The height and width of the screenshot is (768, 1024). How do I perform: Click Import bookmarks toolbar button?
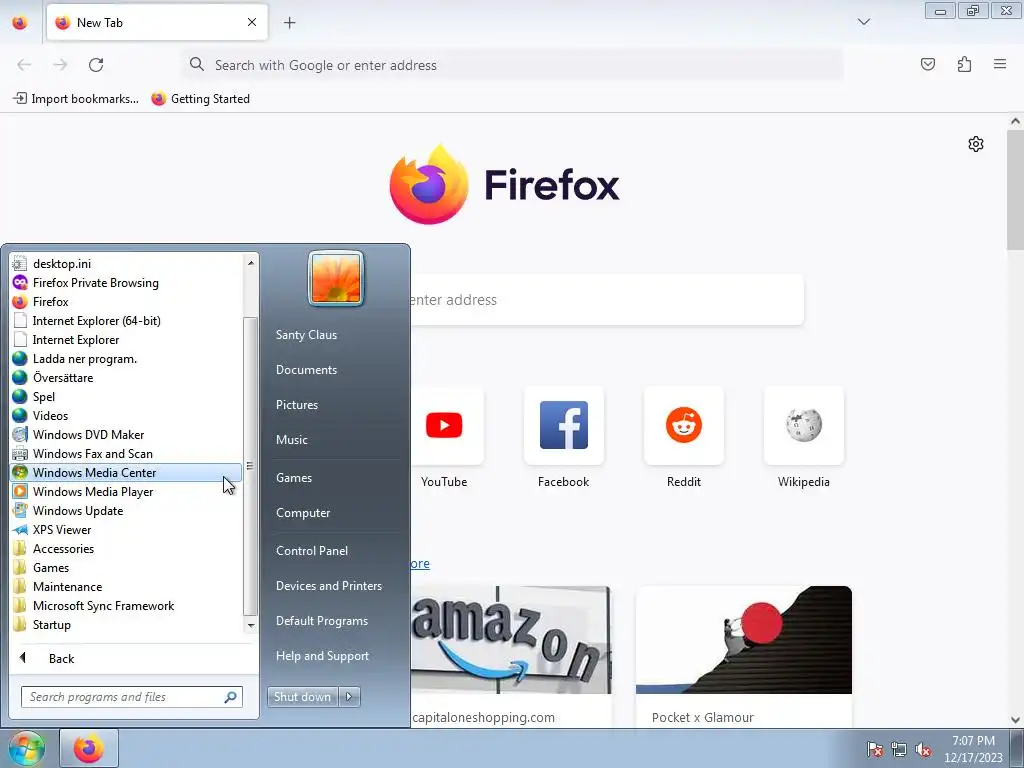[x=76, y=99]
